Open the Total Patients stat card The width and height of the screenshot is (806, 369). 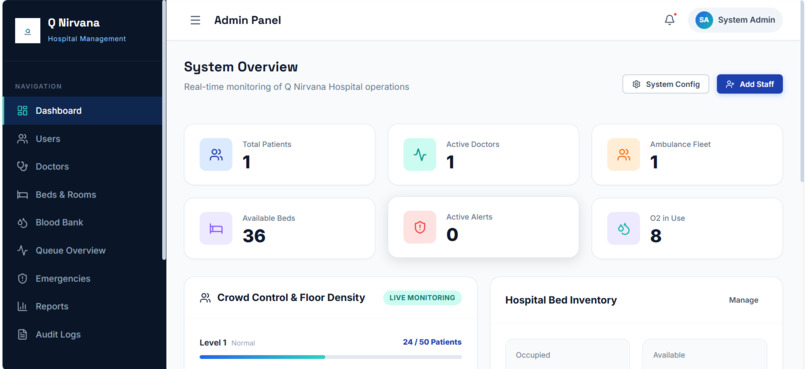click(280, 154)
